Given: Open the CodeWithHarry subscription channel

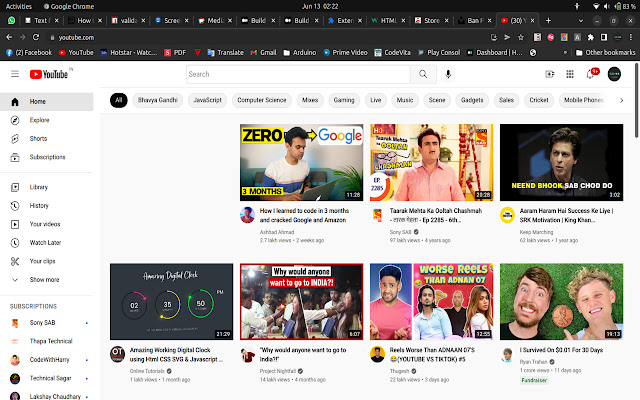Looking at the screenshot, I should (50, 359).
